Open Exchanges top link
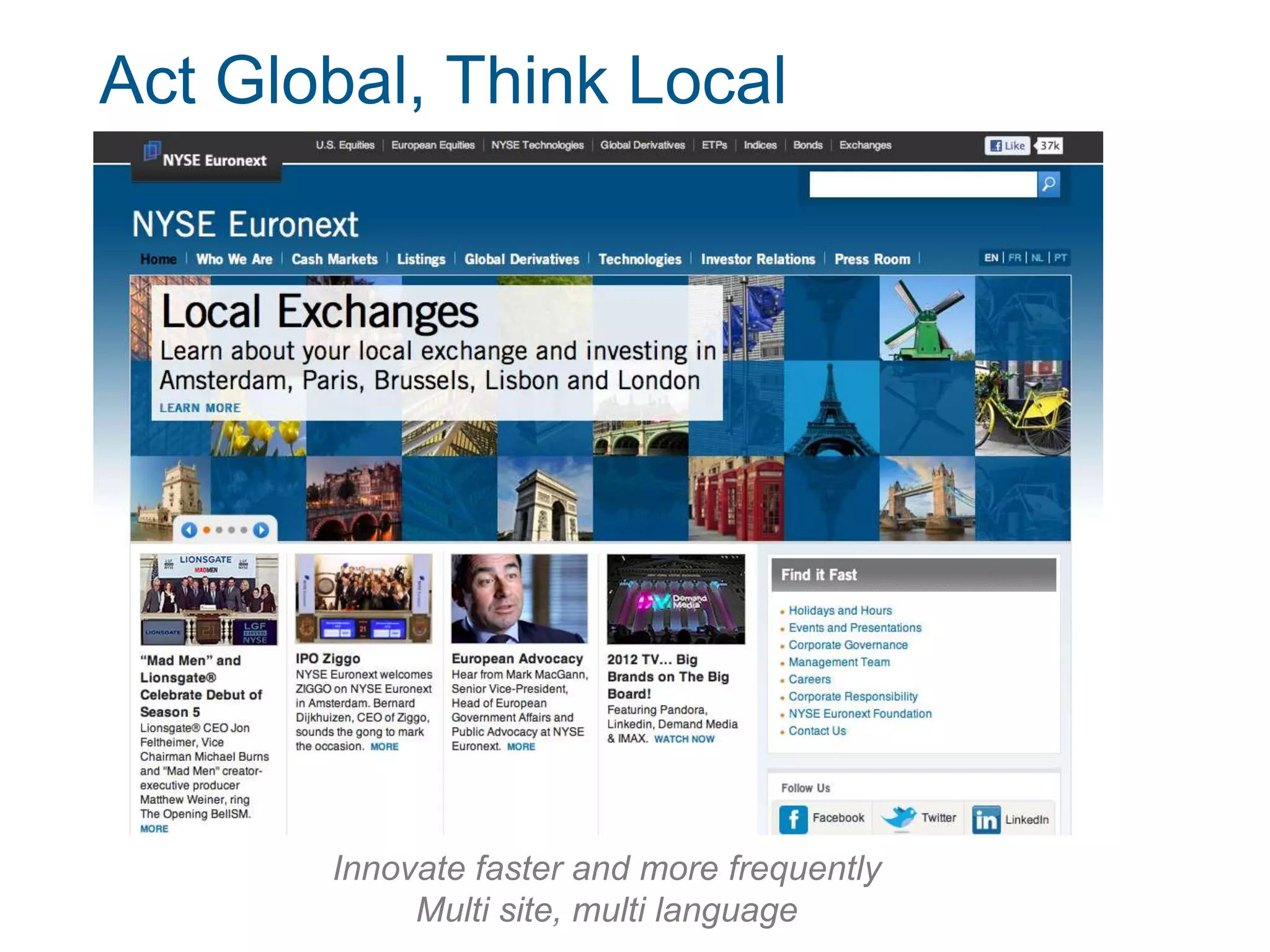 tap(865, 145)
